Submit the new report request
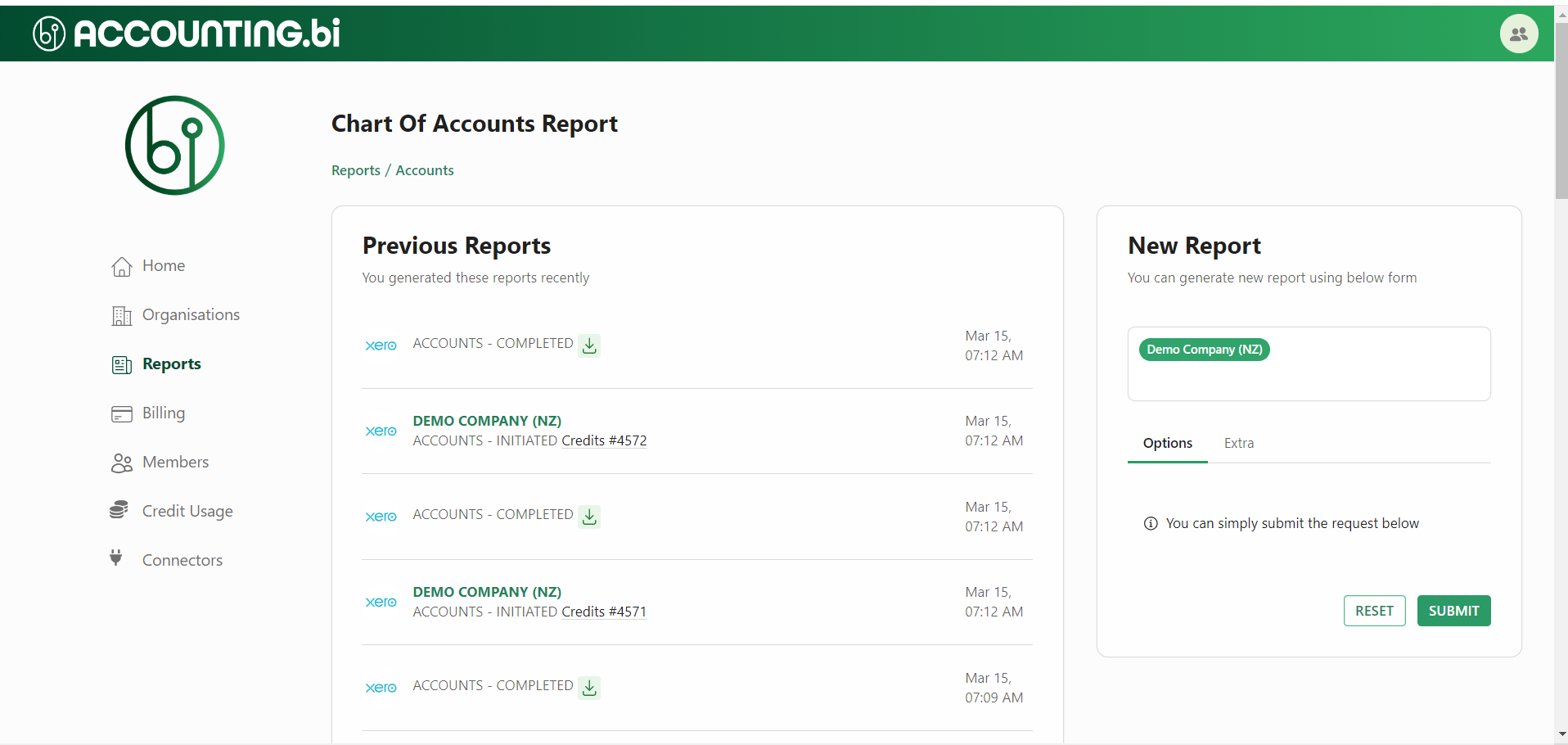Viewport: 1568px width, 745px height. (x=1453, y=611)
